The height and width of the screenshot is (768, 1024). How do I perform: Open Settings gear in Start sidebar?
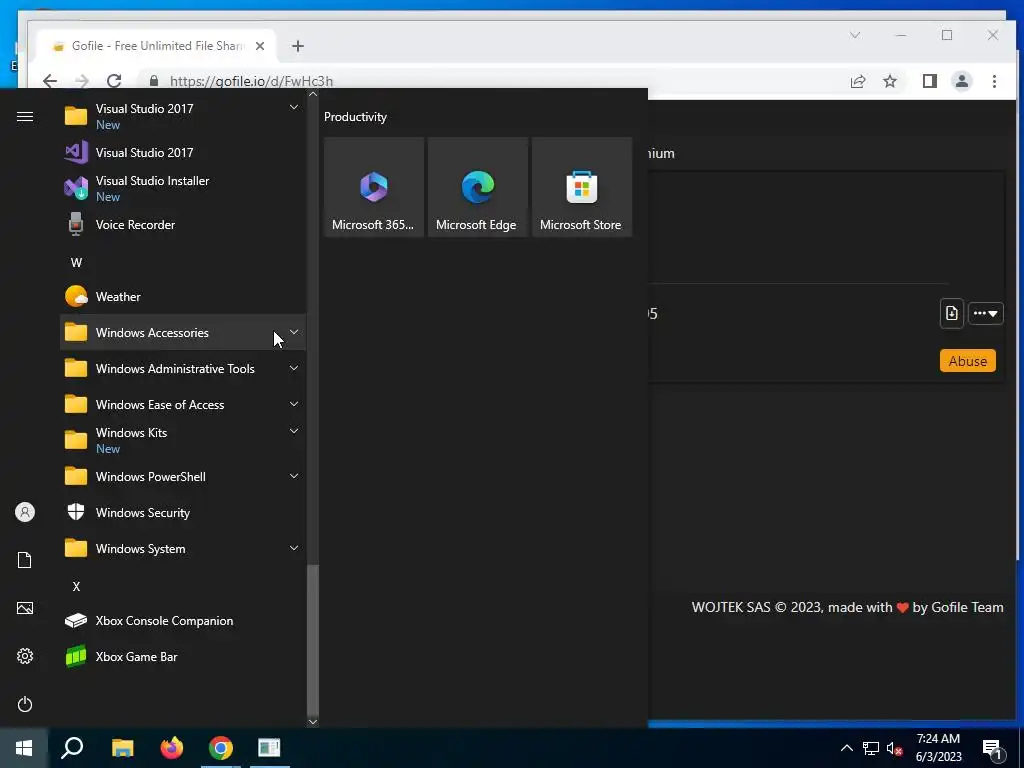click(x=25, y=656)
